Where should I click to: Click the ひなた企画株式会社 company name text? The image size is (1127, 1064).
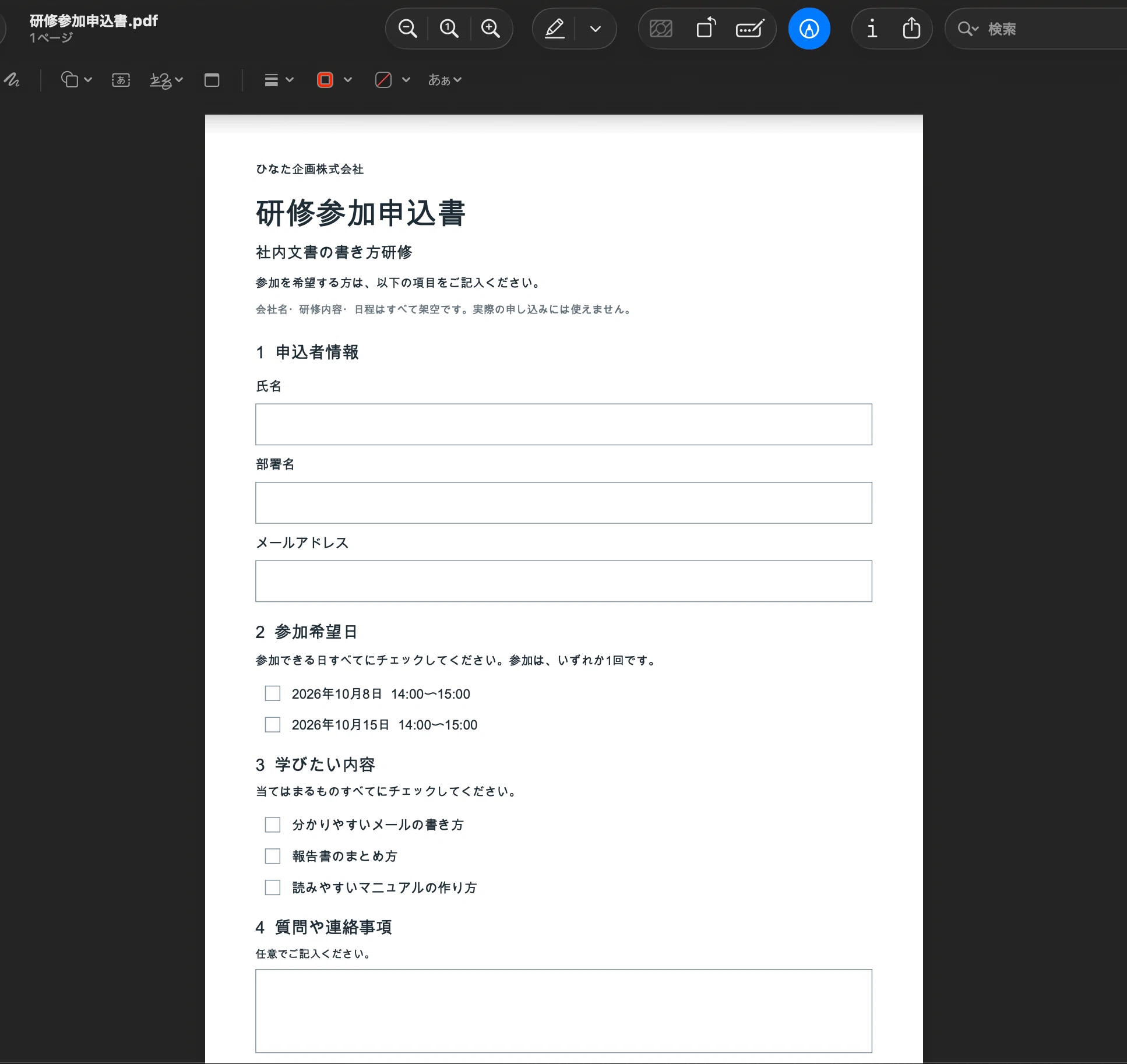[x=309, y=169]
